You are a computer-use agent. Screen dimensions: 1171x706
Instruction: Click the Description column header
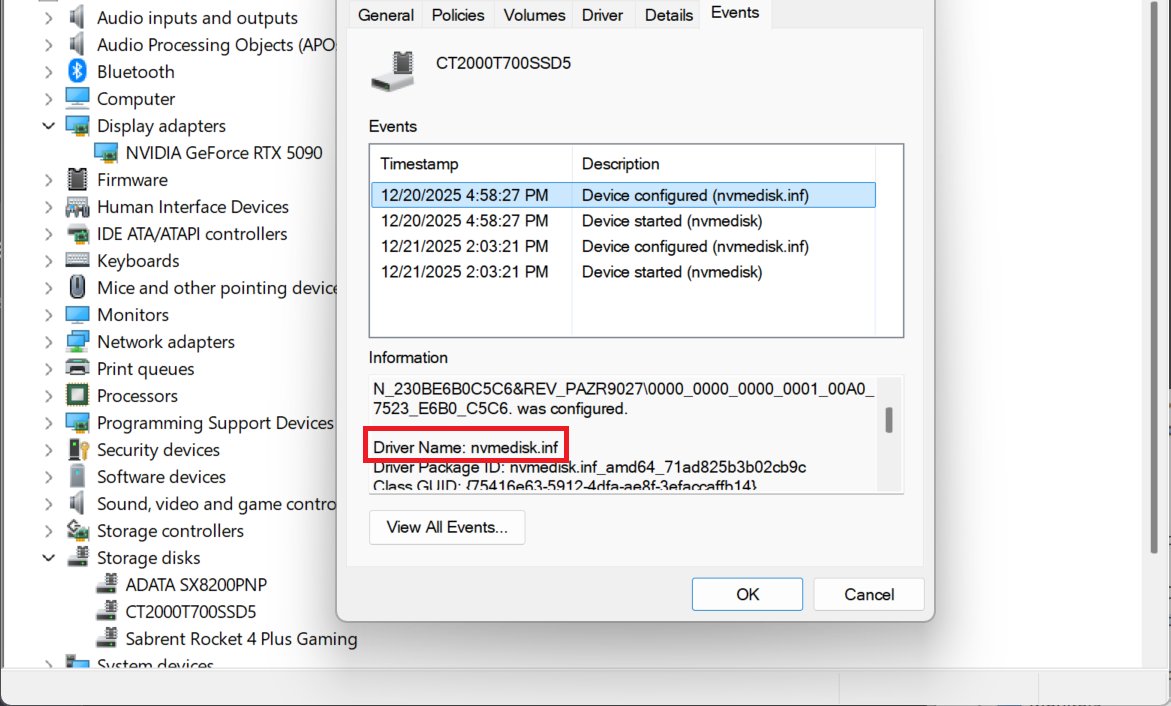click(724, 164)
